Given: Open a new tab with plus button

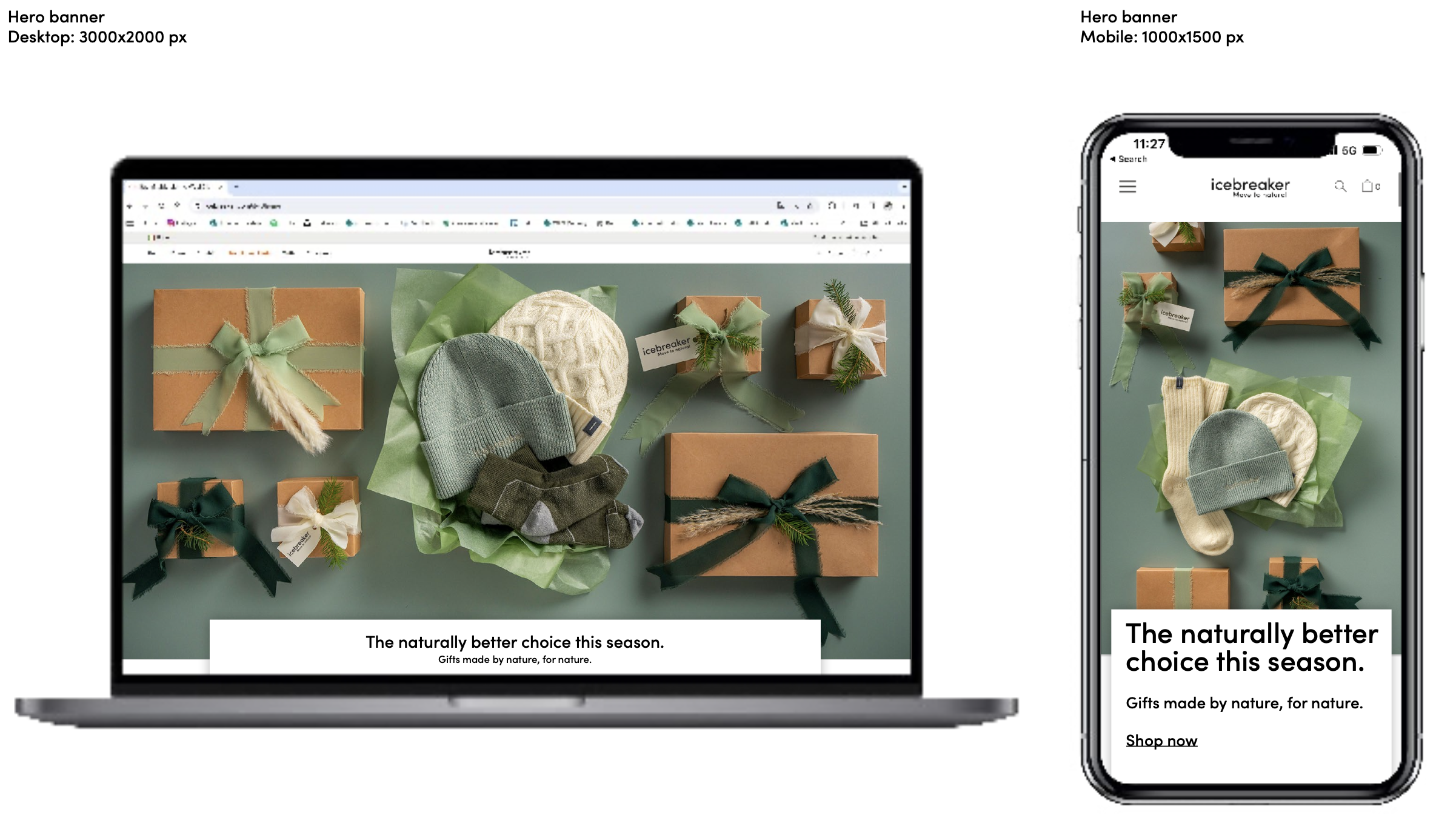Looking at the screenshot, I should [x=236, y=187].
